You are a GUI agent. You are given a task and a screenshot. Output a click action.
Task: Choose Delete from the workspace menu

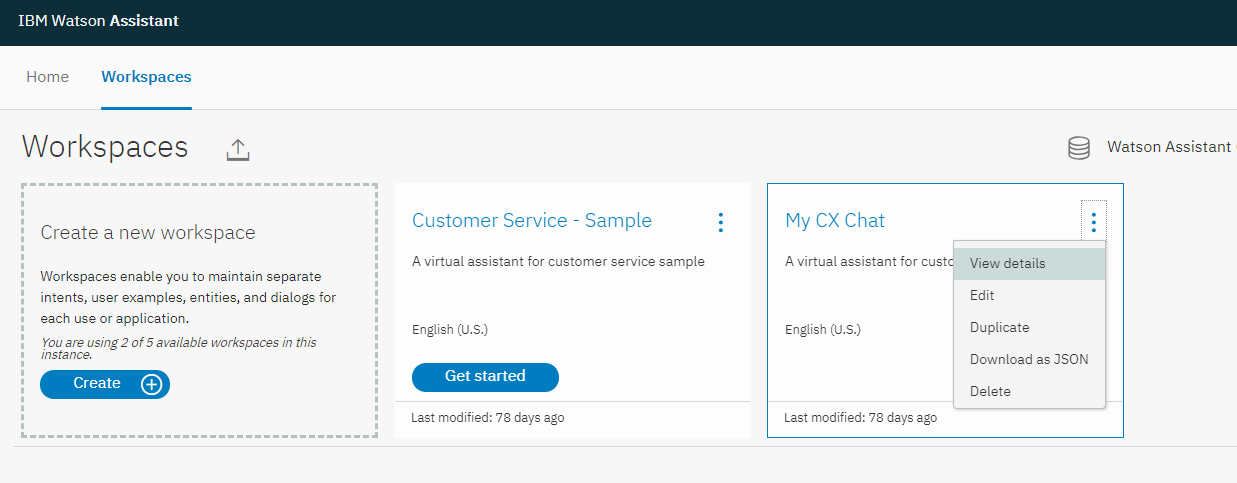[x=1029, y=392]
